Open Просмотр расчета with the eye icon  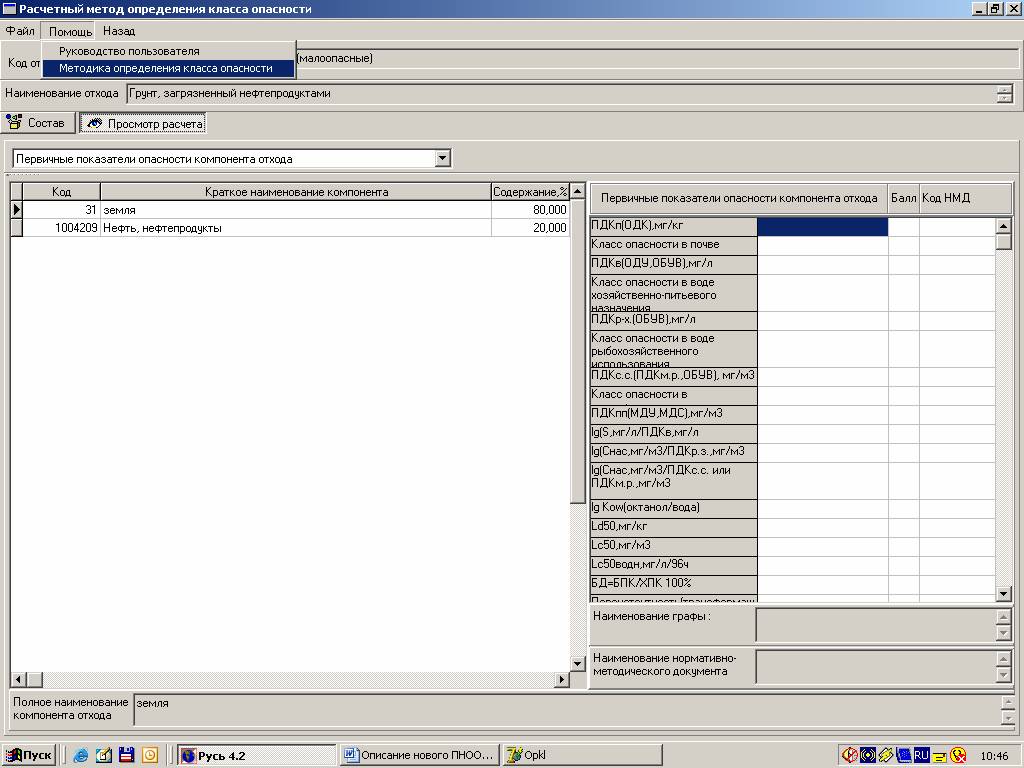click(x=95, y=124)
